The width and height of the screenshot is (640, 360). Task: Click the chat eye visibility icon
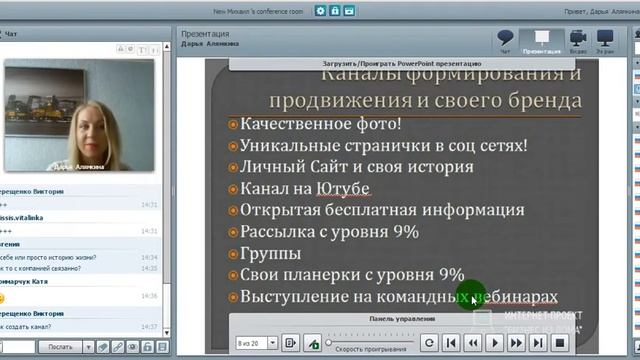pyautogui.click(x=133, y=347)
